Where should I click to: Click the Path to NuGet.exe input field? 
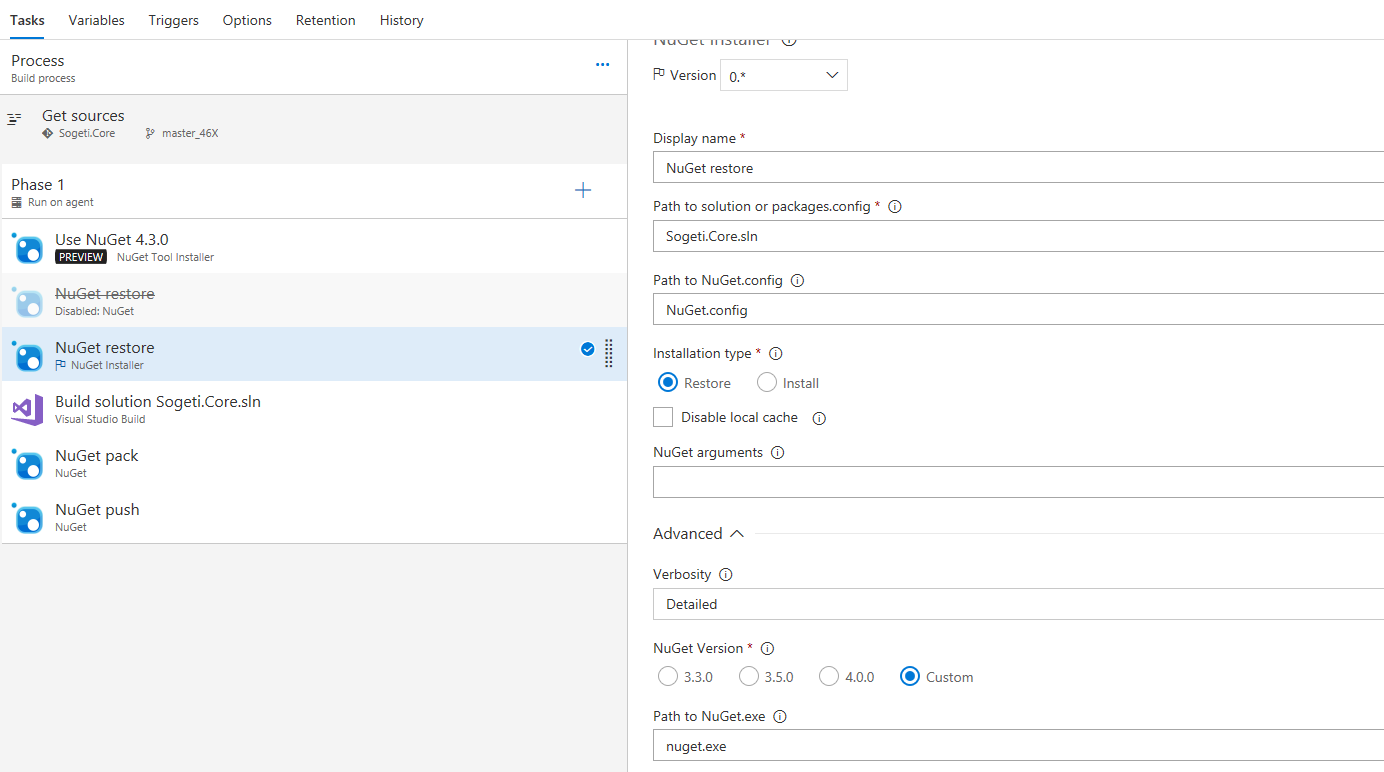point(900,745)
